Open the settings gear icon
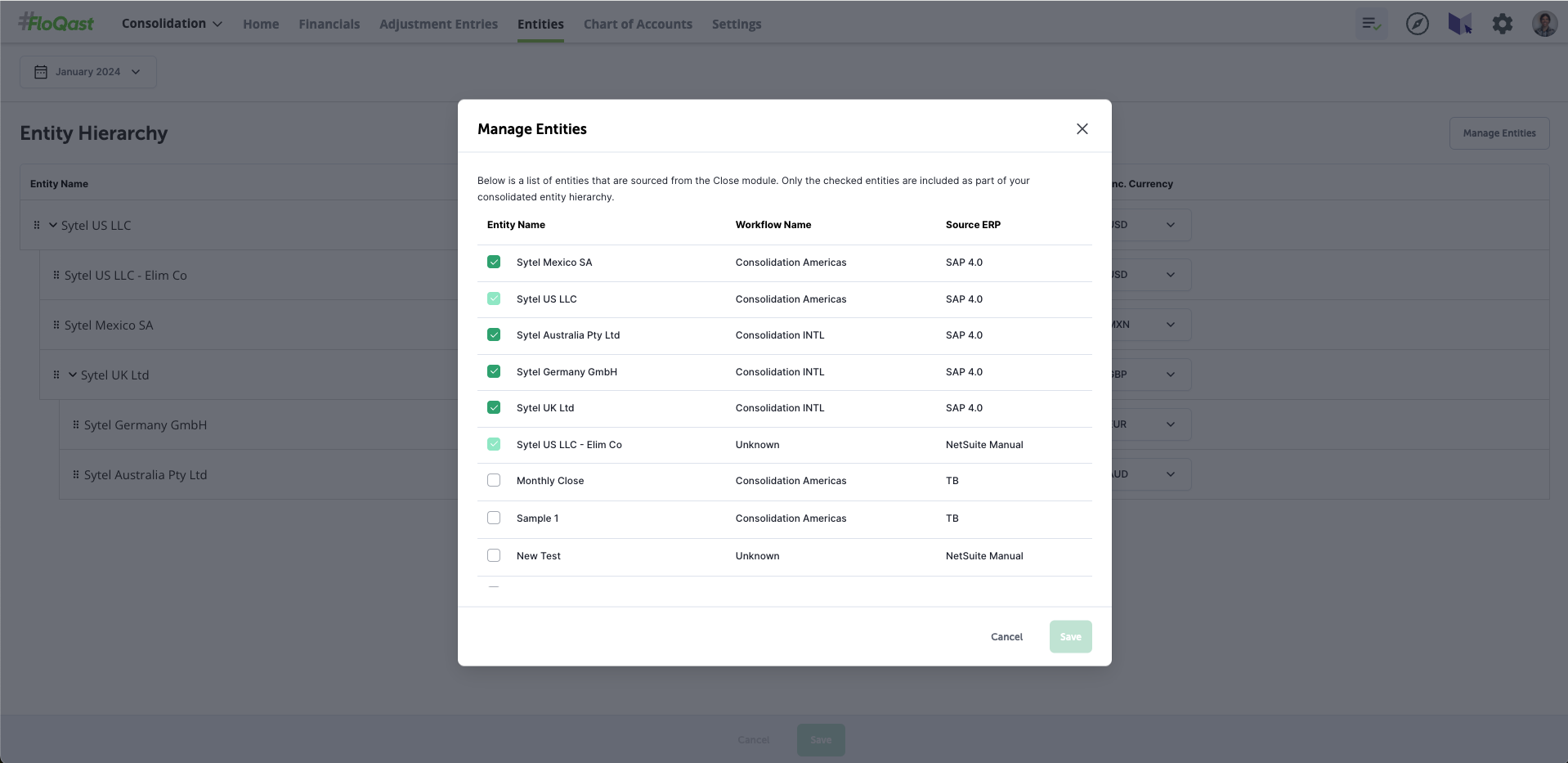Image resolution: width=1568 pixels, height=763 pixels. 1502,24
